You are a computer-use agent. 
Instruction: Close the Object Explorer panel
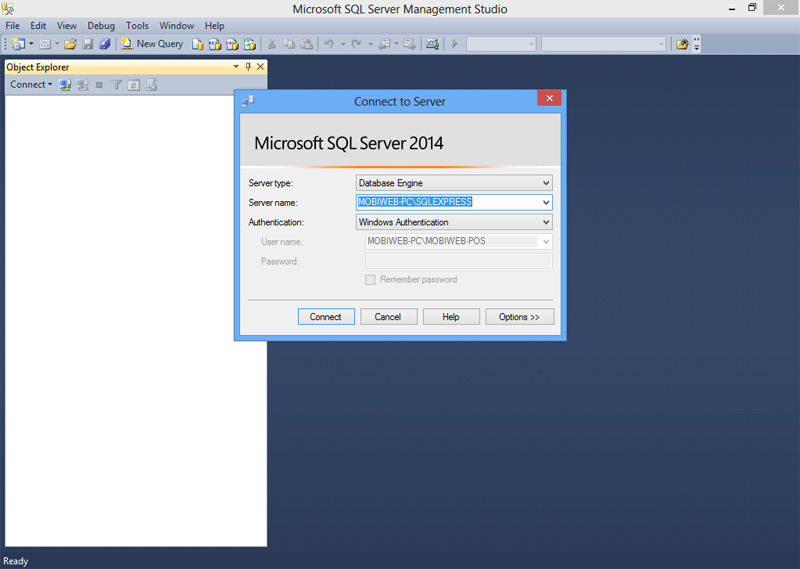click(260, 67)
